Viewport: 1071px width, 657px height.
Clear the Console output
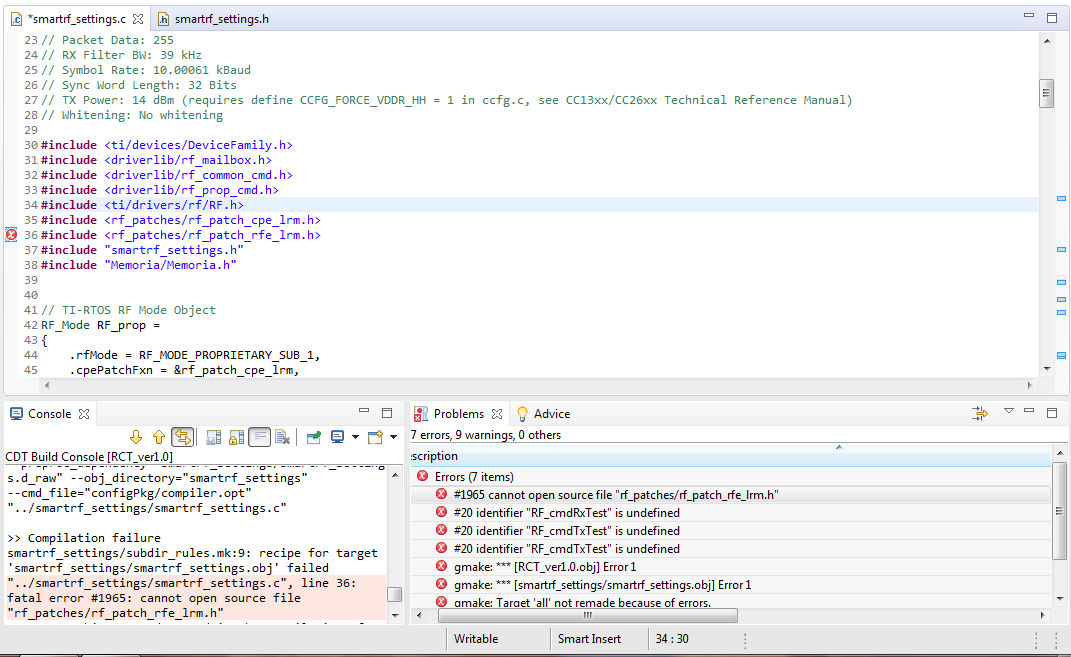point(282,437)
